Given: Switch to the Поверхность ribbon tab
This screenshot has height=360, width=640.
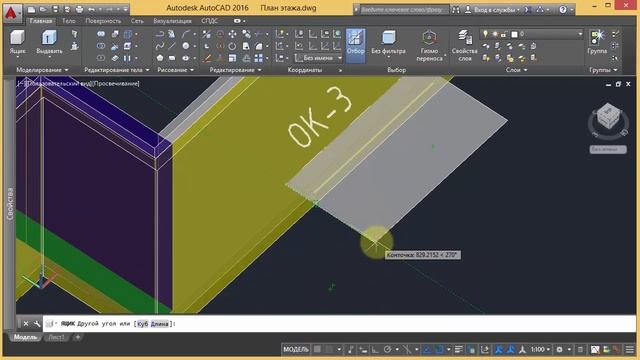Looking at the screenshot, I should (103, 21).
